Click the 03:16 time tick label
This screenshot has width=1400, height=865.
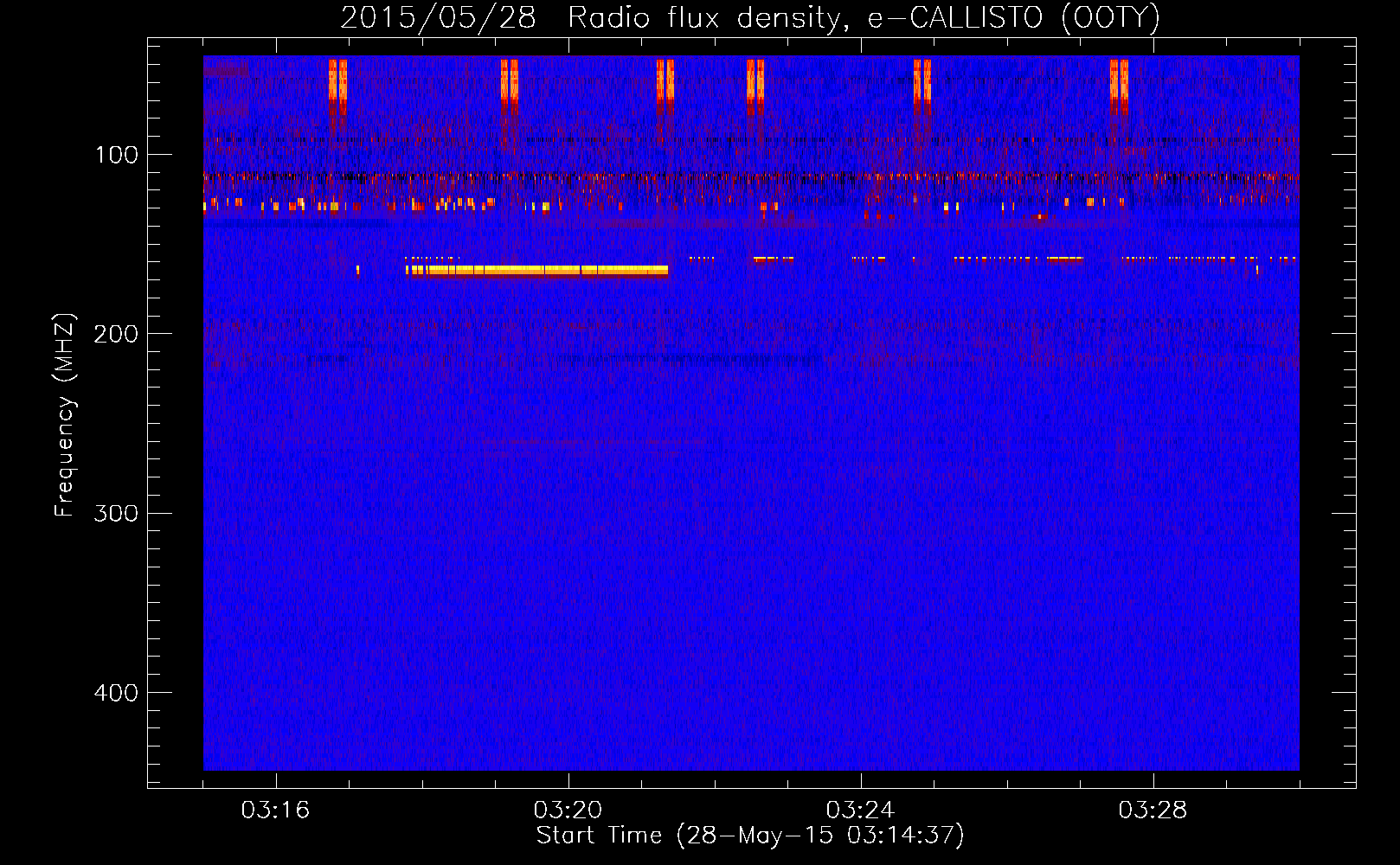[x=275, y=810]
